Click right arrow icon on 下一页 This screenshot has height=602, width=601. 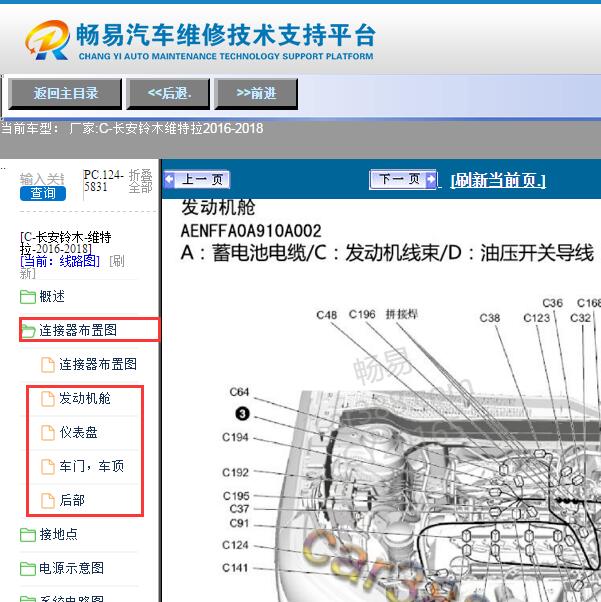(431, 179)
